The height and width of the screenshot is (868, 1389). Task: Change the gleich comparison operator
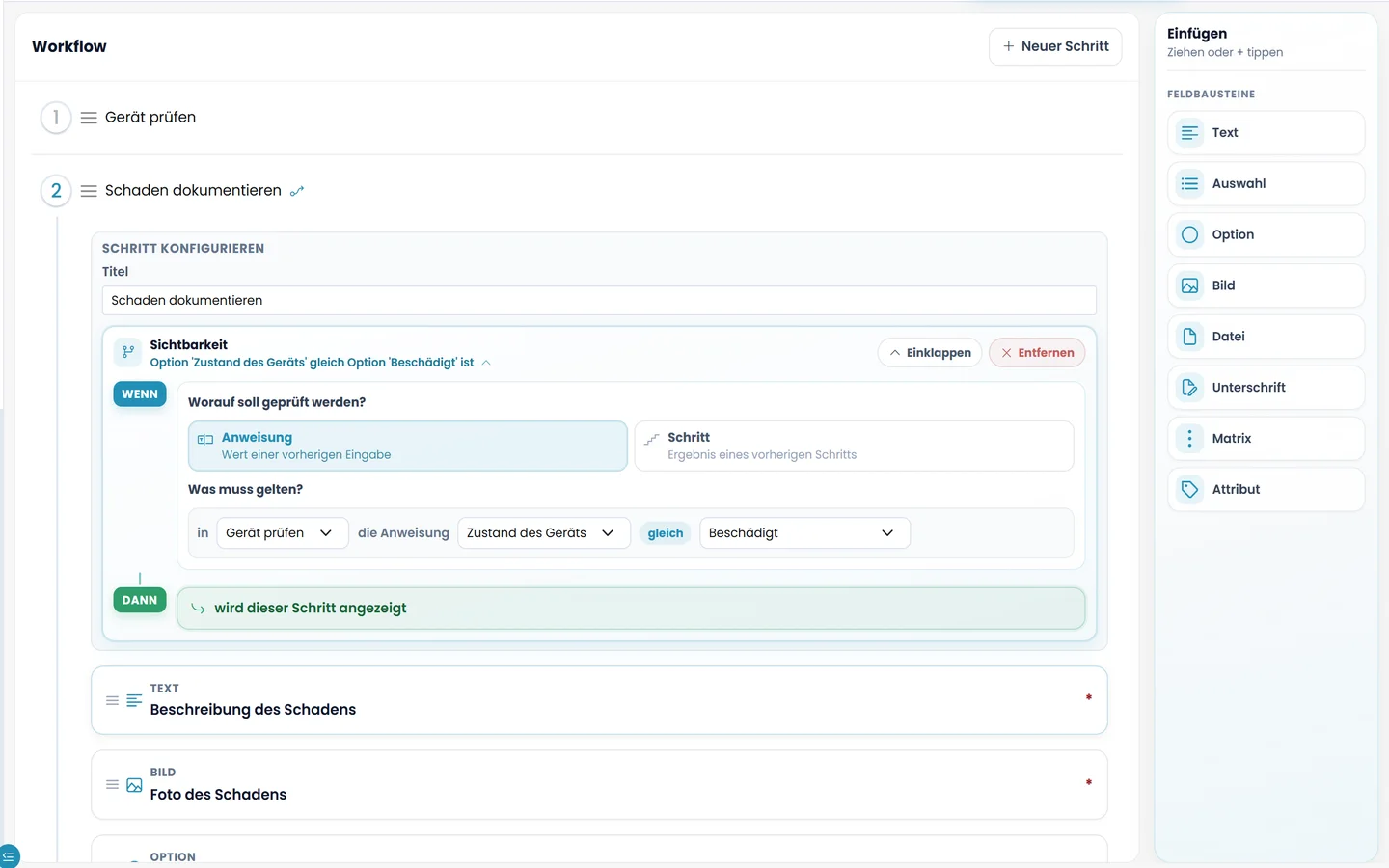pyautogui.click(x=666, y=533)
